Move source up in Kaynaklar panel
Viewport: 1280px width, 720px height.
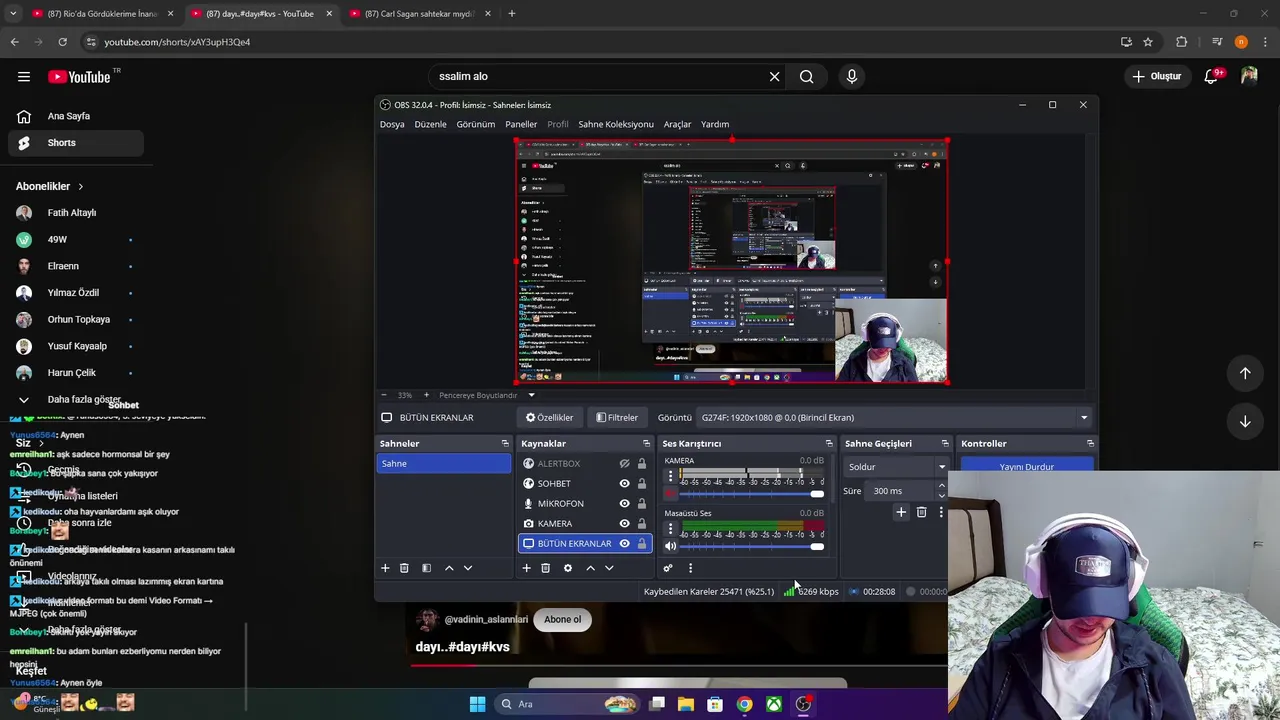click(x=590, y=568)
